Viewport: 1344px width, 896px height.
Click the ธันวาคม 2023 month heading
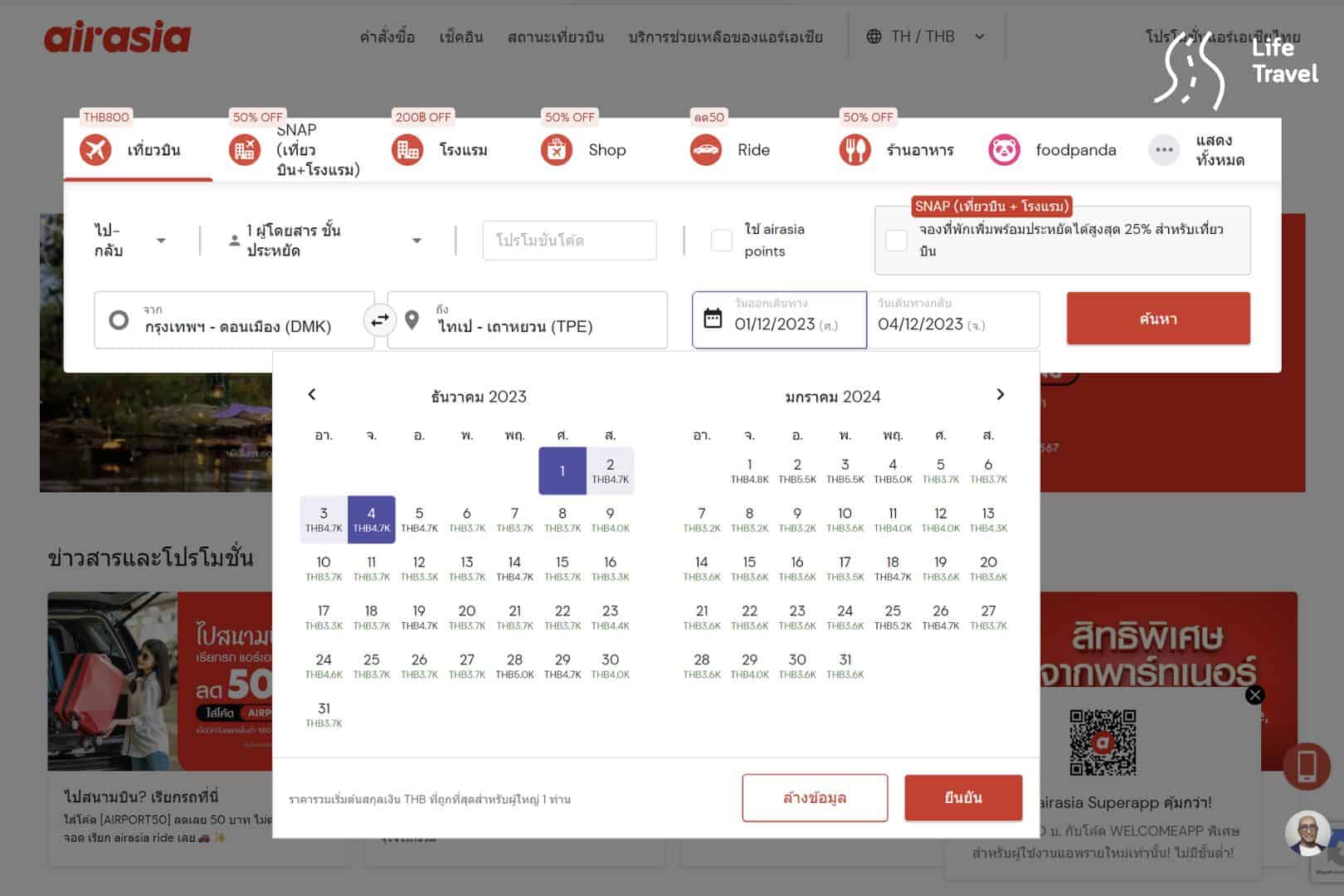click(479, 397)
